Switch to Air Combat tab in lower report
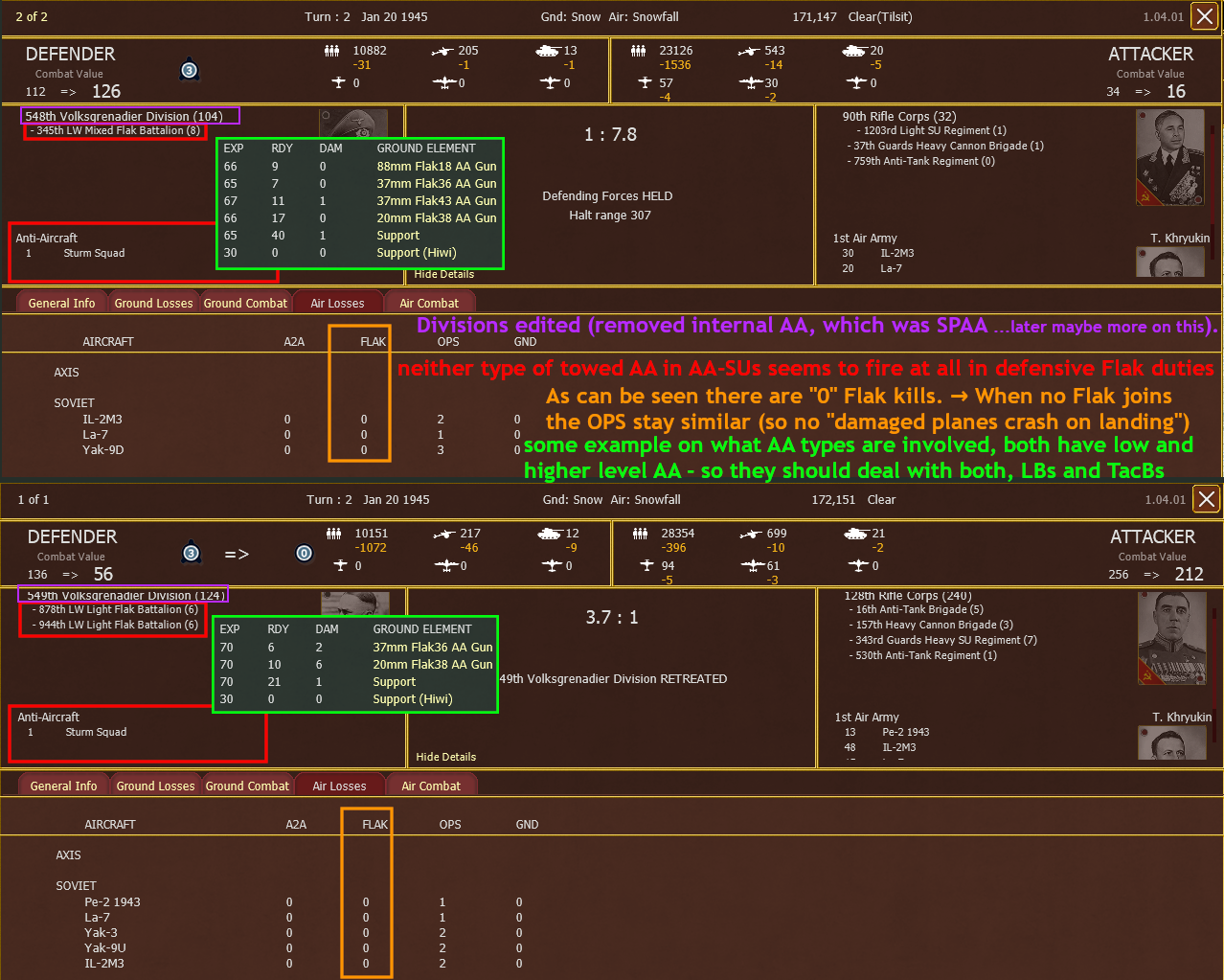The image size is (1224, 980). point(431,786)
